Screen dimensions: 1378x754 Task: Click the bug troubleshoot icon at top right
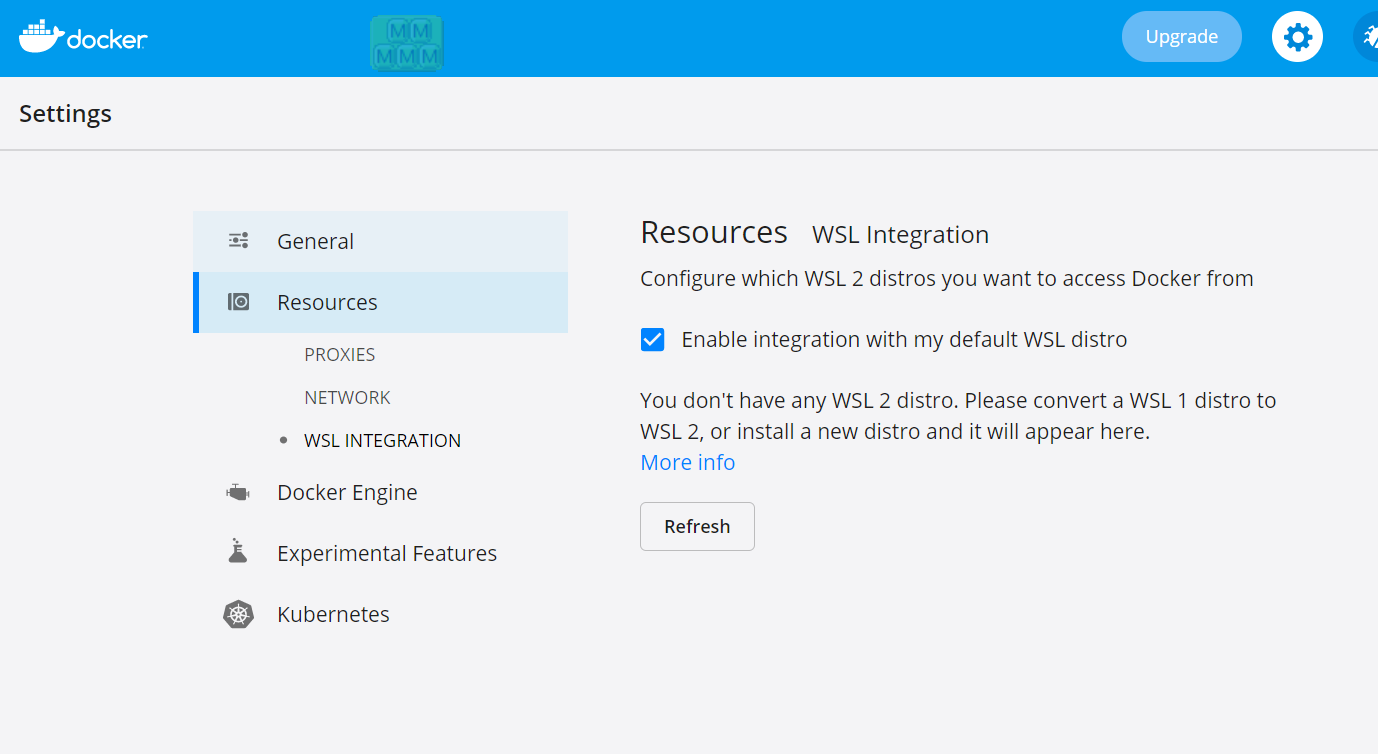tap(1366, 37)
